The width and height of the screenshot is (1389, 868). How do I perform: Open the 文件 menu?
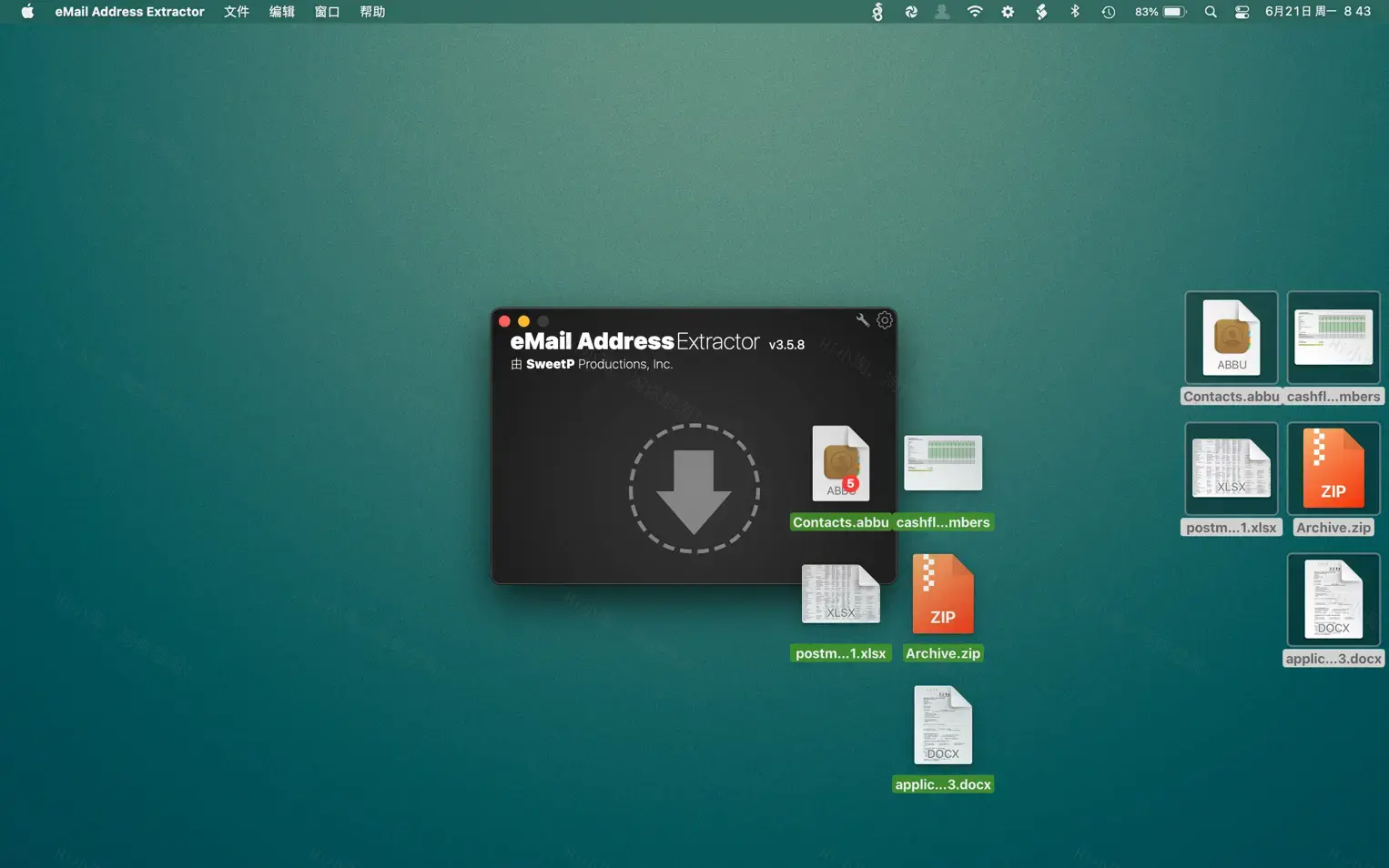[x=236, y=12]
